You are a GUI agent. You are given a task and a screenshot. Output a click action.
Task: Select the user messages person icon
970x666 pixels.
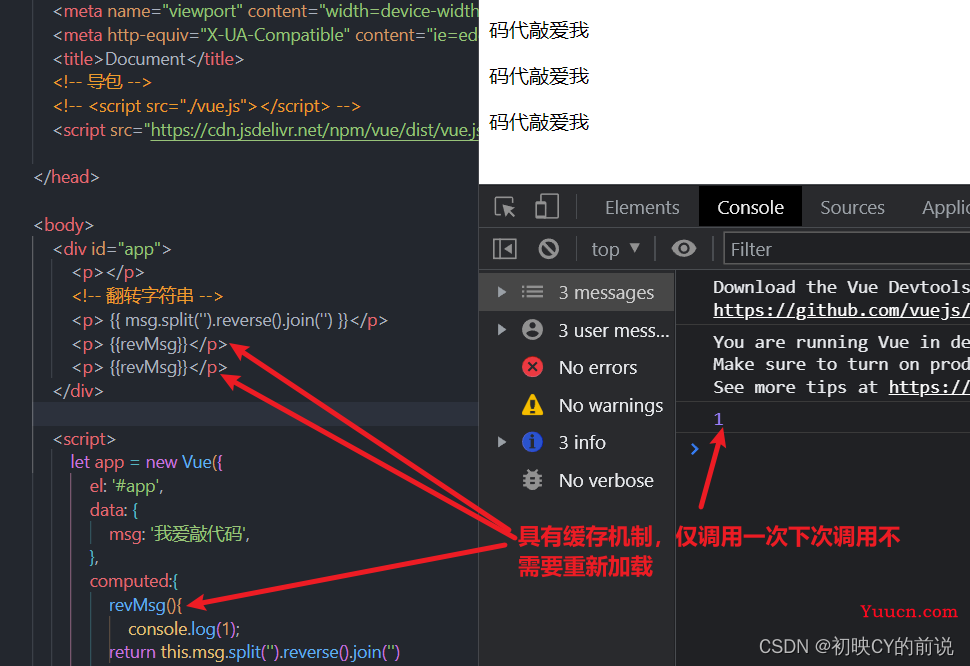coord(532,330)
